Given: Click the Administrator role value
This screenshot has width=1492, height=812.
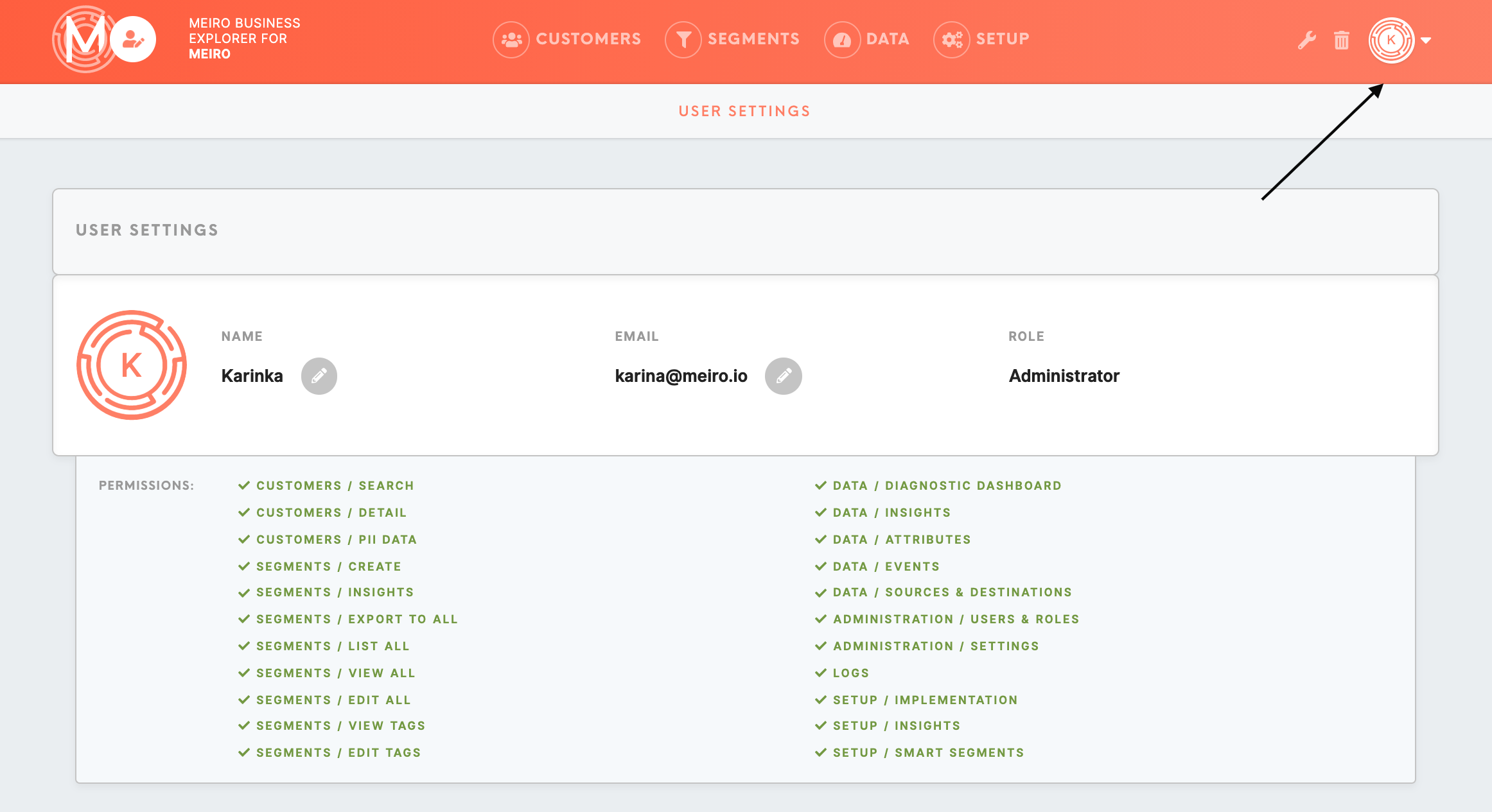Looking at the screenshot, I should pyautogui.click(x=1064, y=376).
